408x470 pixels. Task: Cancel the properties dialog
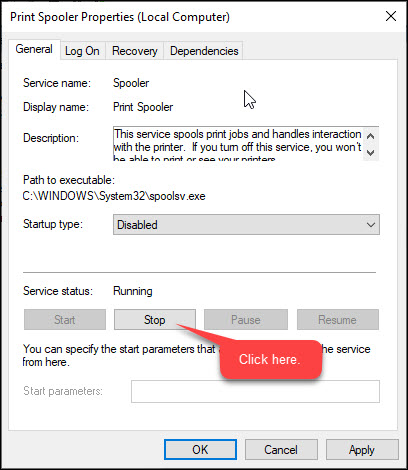tap(281, 450)
